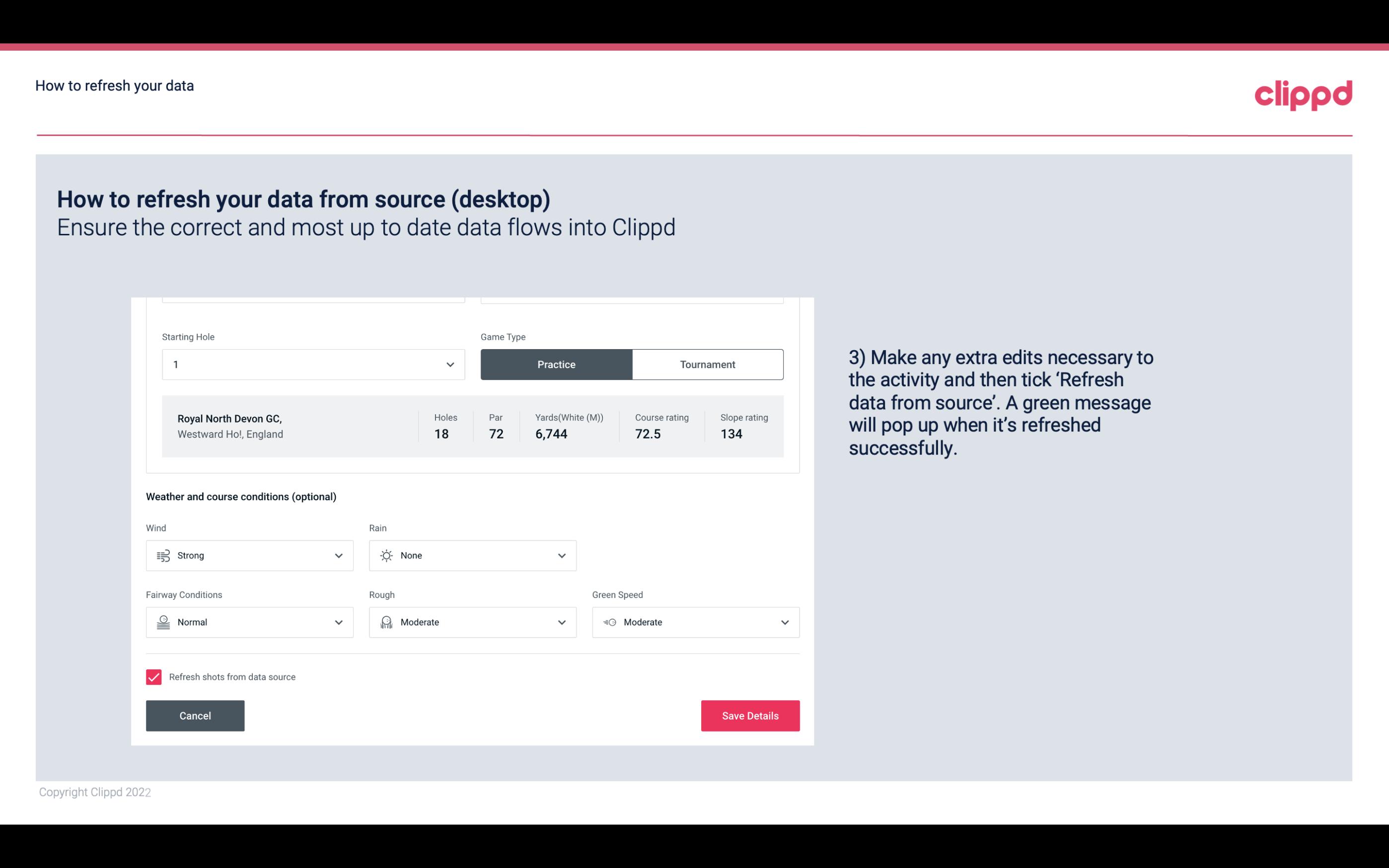Click the Save Details button

[x=750, y=716]
